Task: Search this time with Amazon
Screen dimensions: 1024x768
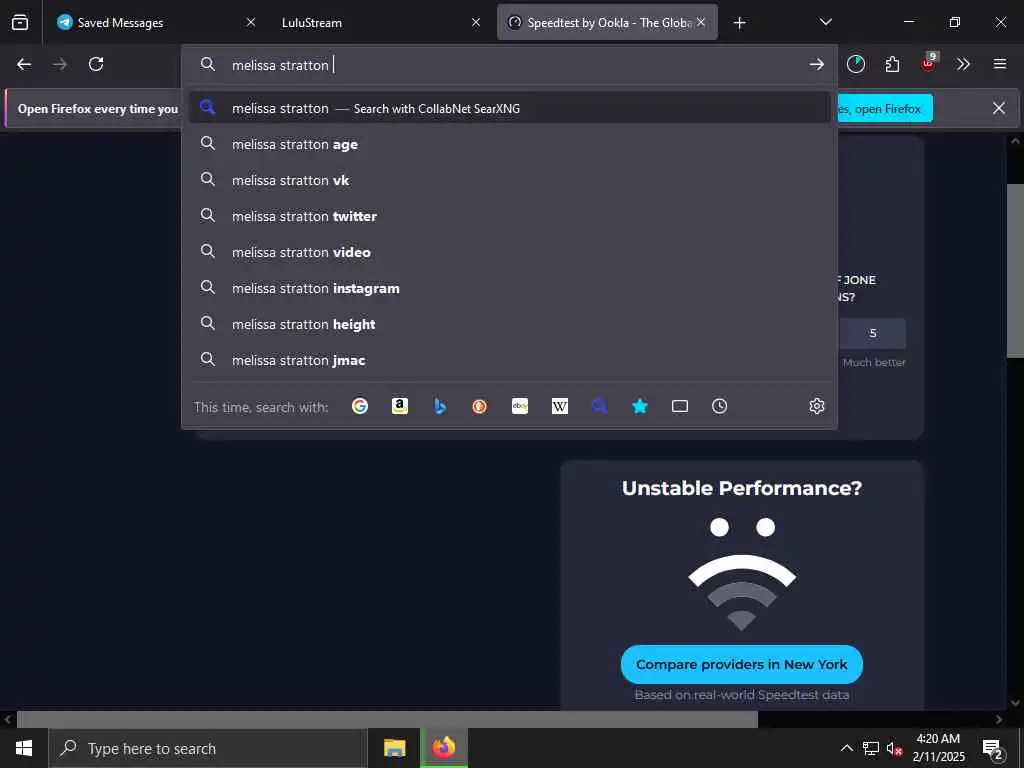Action: (x=400, y=406)
